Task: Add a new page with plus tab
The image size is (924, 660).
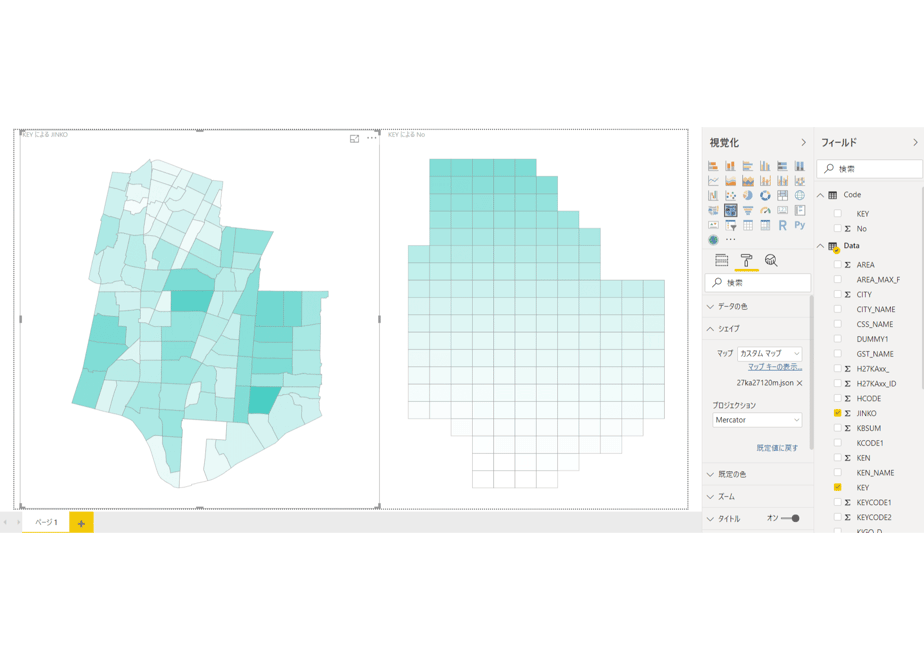Action: point(81,523)
